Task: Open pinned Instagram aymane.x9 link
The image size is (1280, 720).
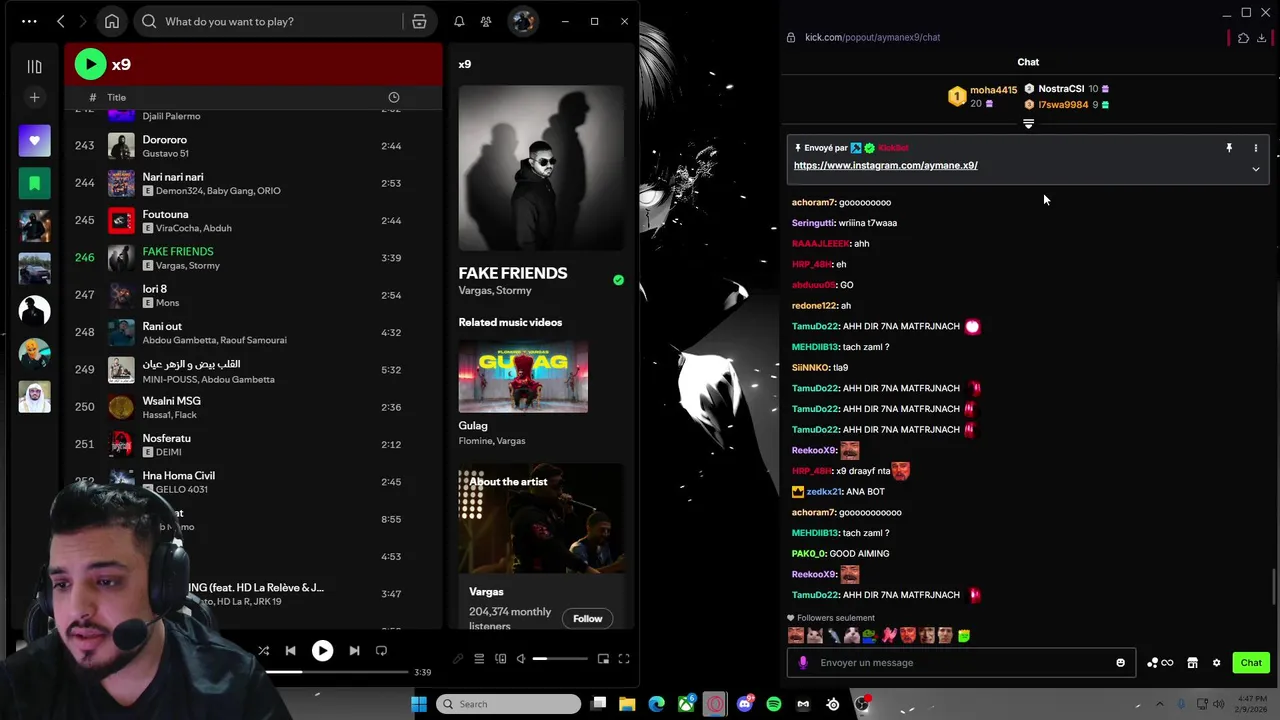Action: [x=885, y=165]
